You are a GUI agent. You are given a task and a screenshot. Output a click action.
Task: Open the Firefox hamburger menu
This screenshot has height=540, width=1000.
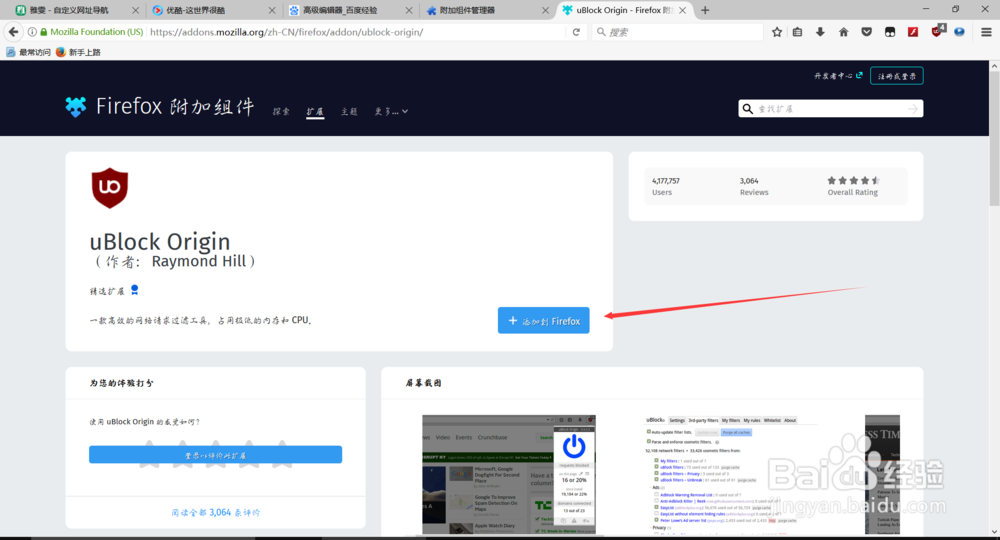coord(986,32)
